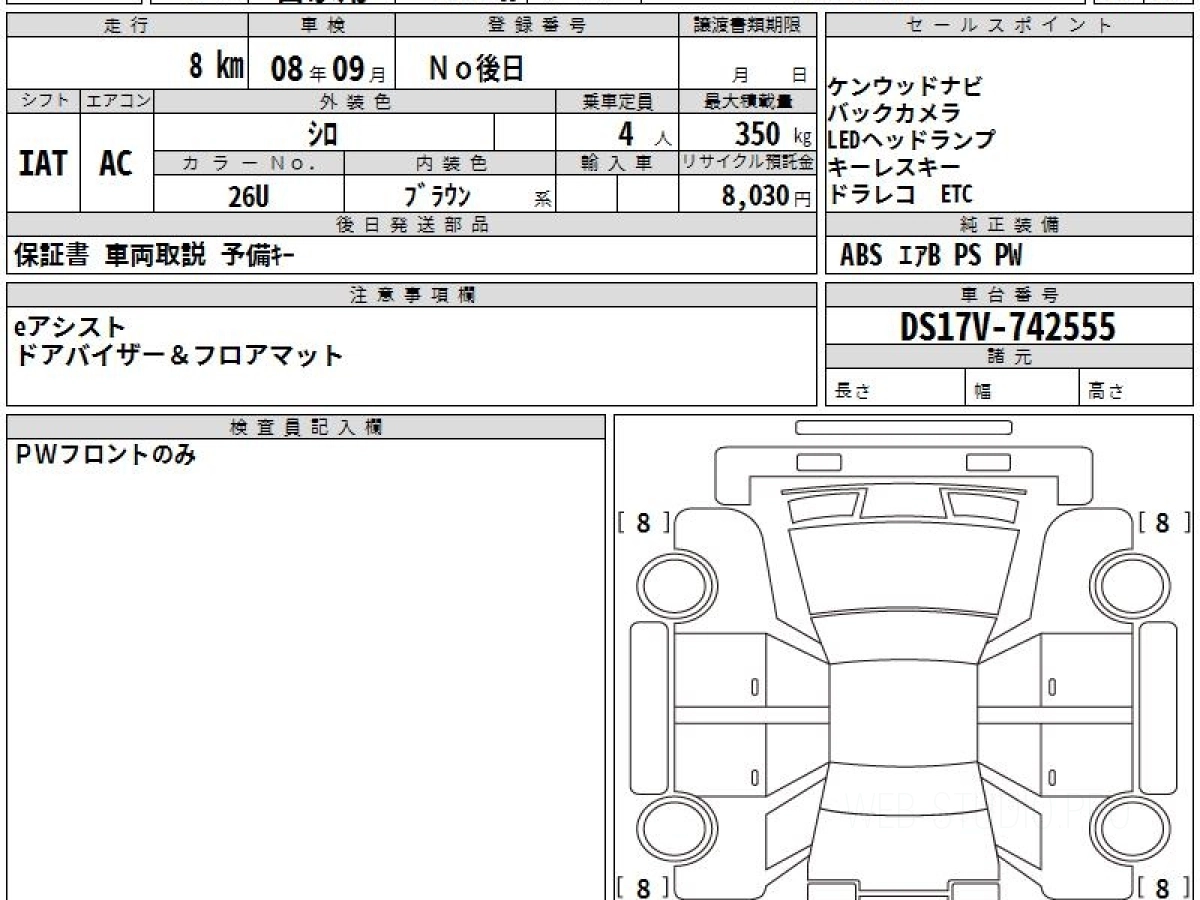
Task: Click the LEDヘッドランプ sales point
Action: click(x=911, y=140)
